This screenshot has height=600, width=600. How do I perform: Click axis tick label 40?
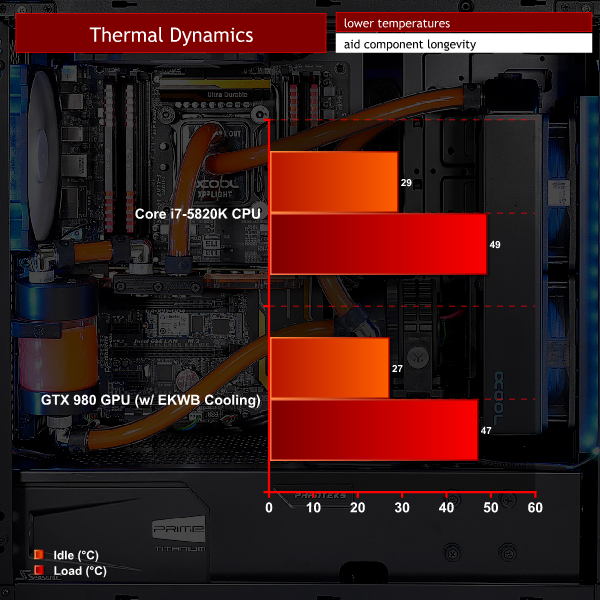(x=446, y=507)
